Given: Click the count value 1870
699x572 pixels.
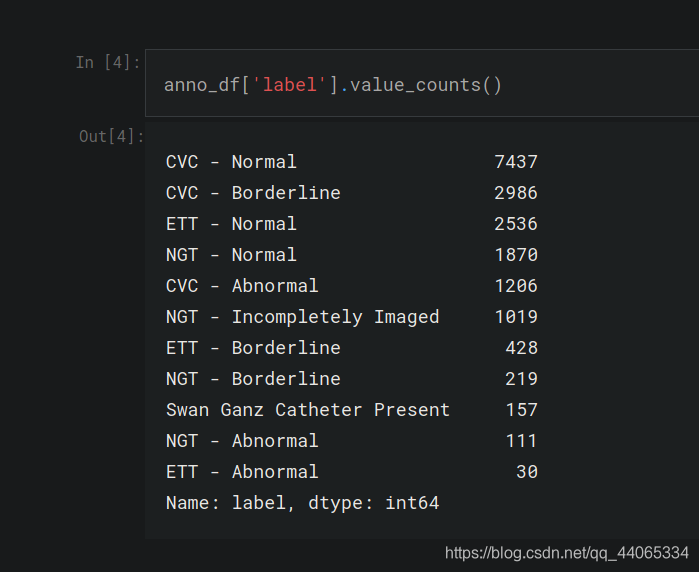Looking at the screenshot, I should (516, 255).
